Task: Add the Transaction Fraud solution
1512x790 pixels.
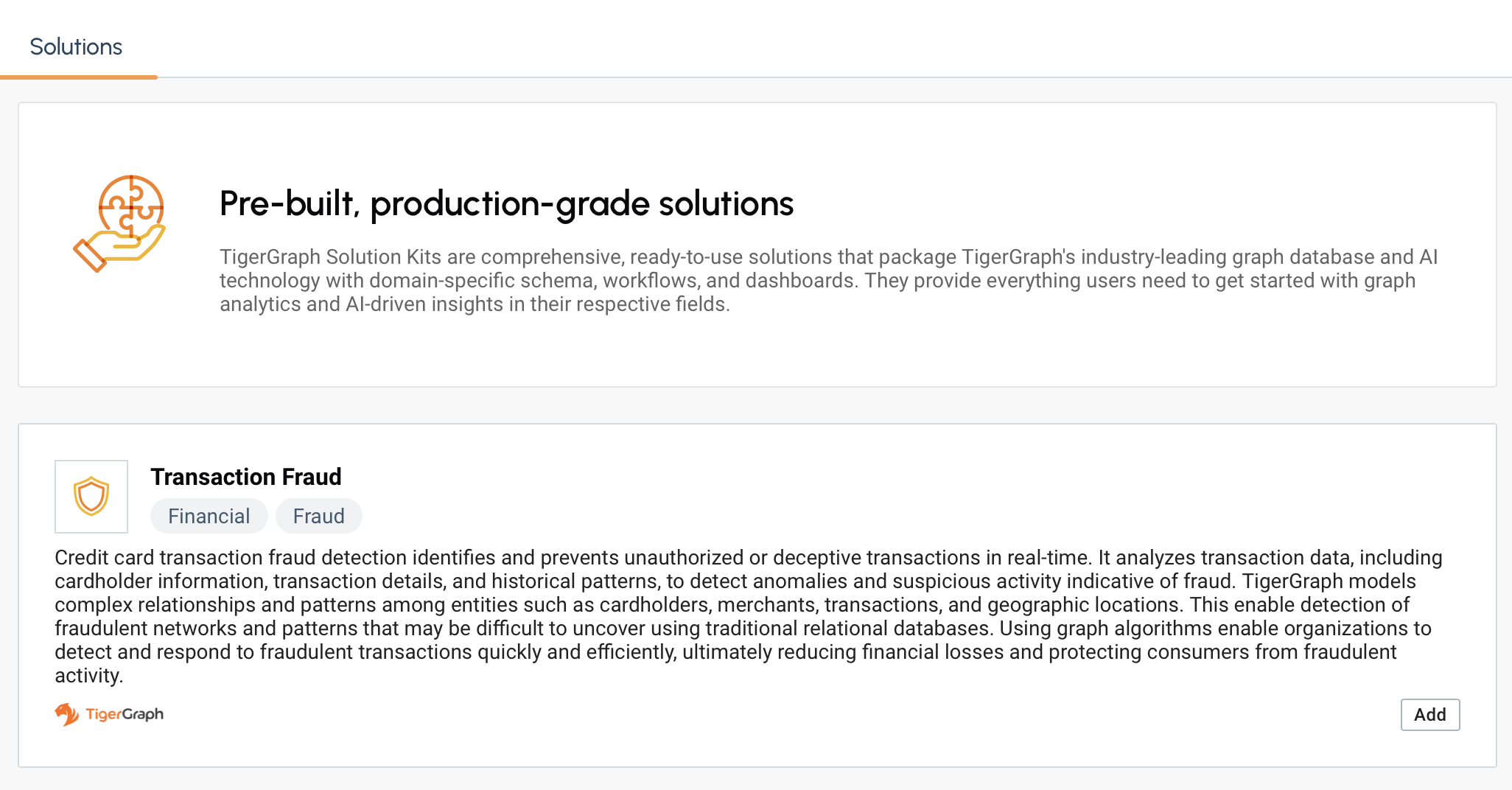Action: click(1429, 715)
